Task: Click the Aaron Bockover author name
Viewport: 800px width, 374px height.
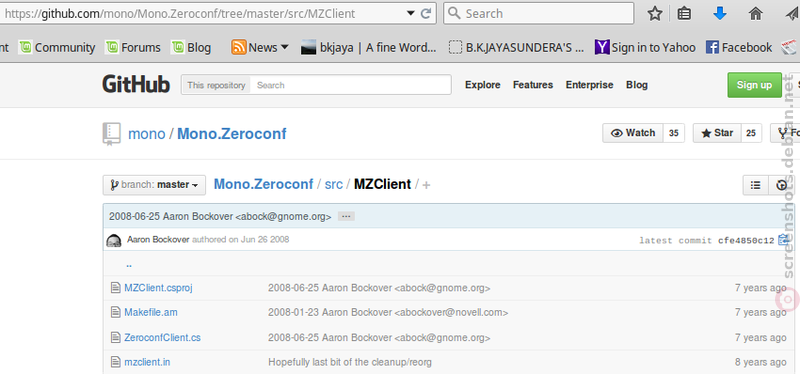Action: coord(158,239)
